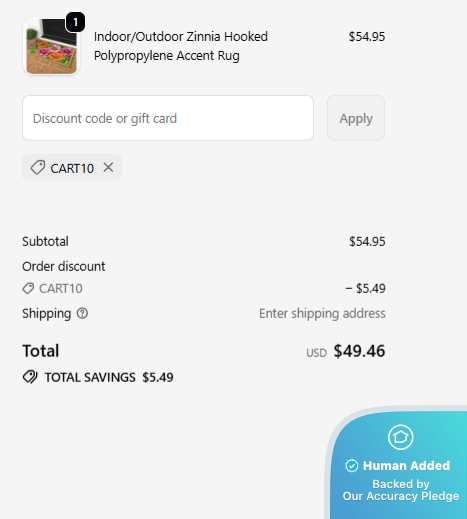The image size is (467, 519).
Task: Click the quantity badge showing 1
Action: [x=75, y=22]
